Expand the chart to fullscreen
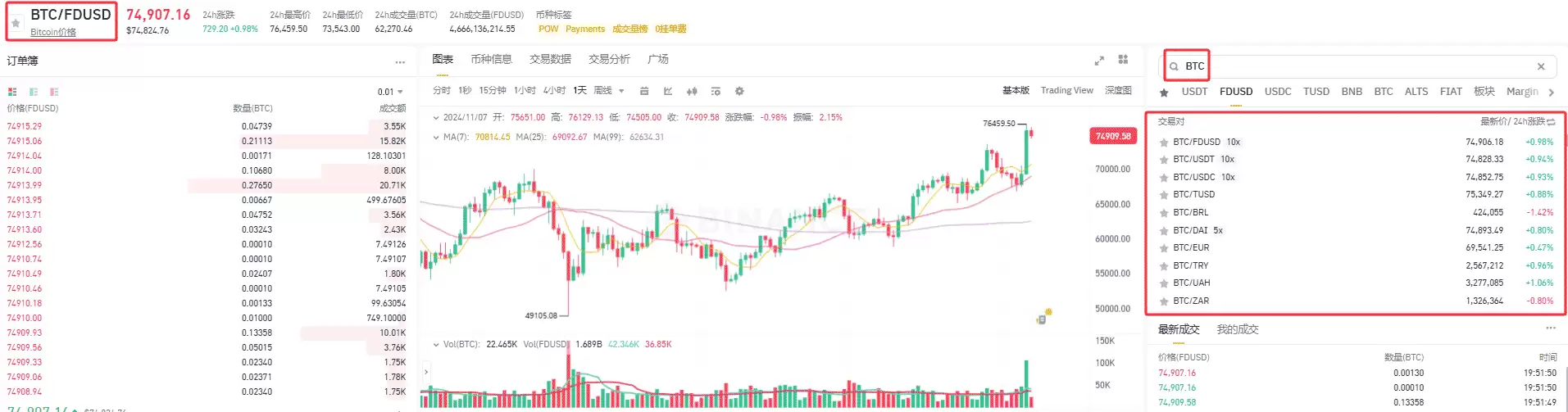1568x412 pixels. [1099, 61]
